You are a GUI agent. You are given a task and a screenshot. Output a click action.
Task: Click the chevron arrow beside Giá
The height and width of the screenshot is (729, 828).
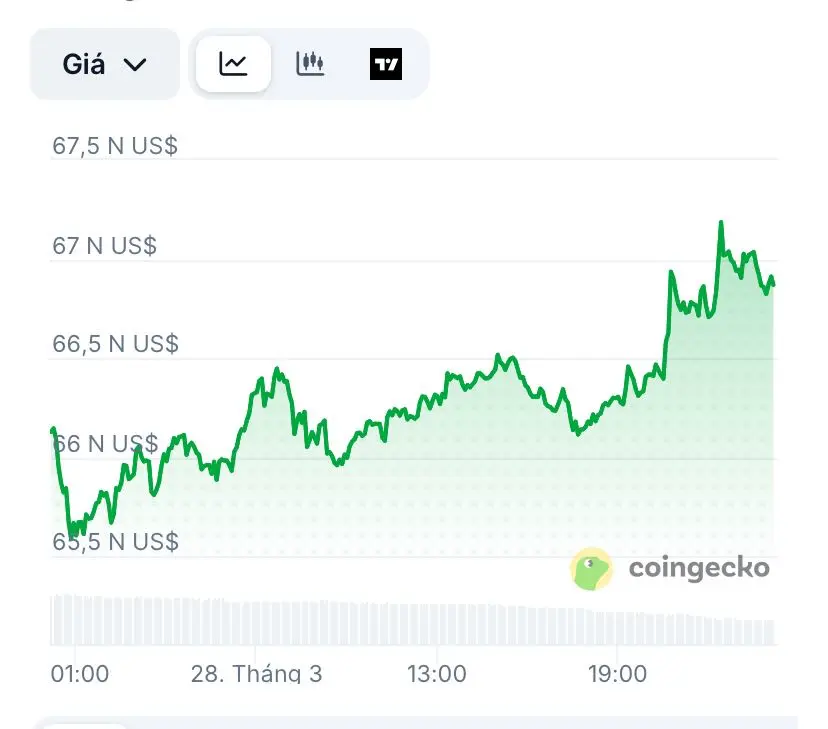pos(134,65)
